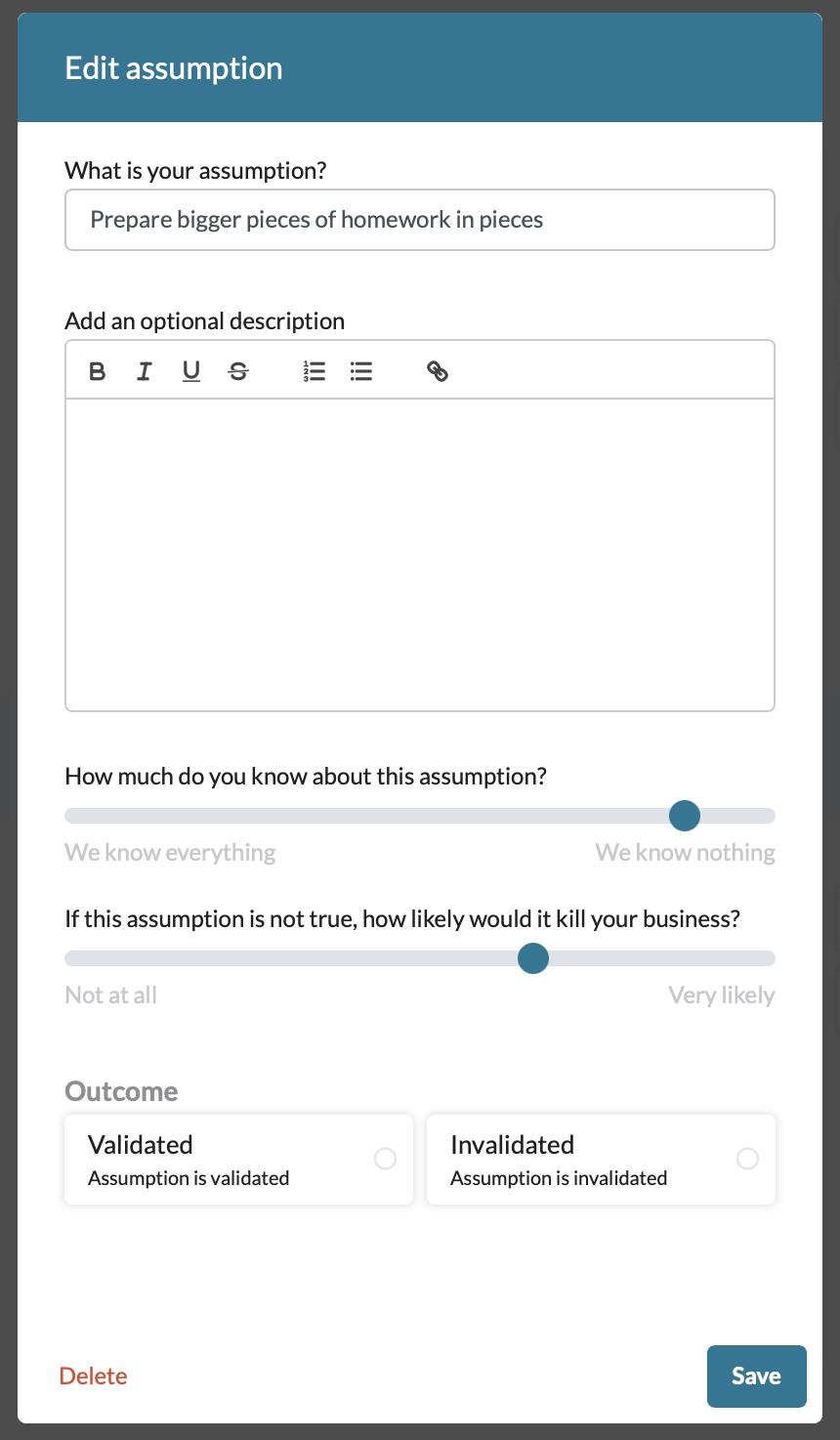Apply Strikethrough formatting in the editor
The width and height of the screenshot is (840, 1440).
pyautogui.click(x=238, y=371)
